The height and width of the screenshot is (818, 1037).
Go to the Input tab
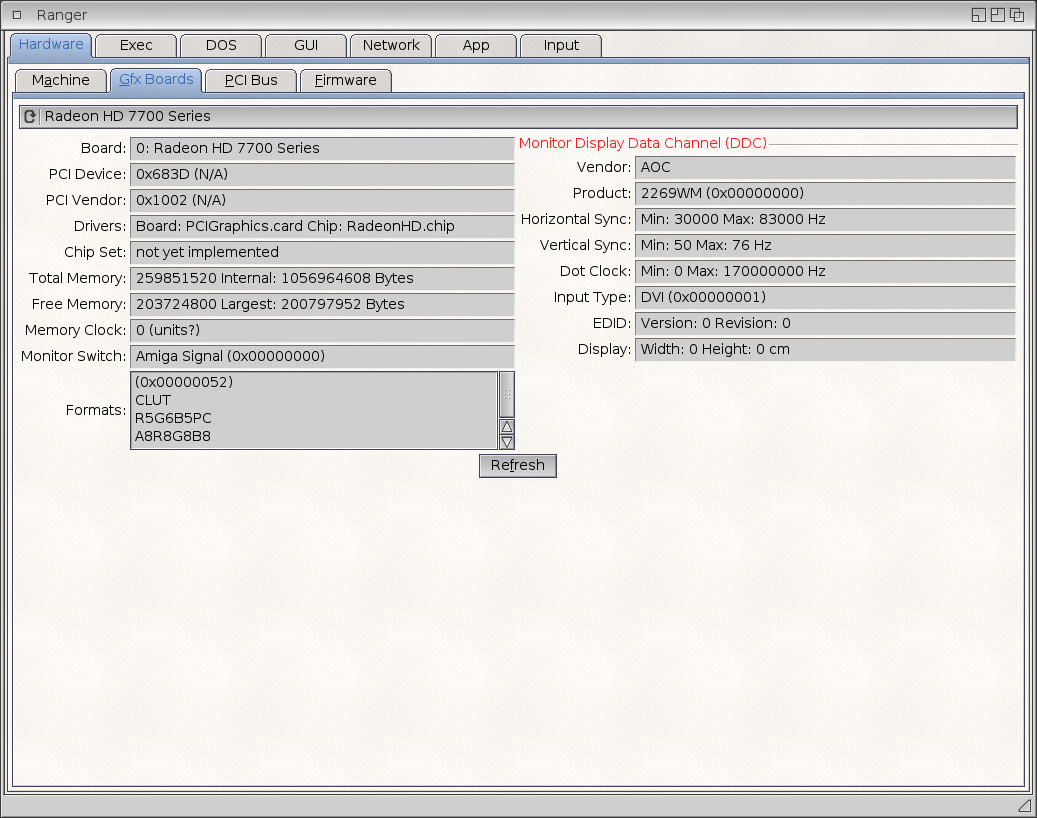(561, 45)
